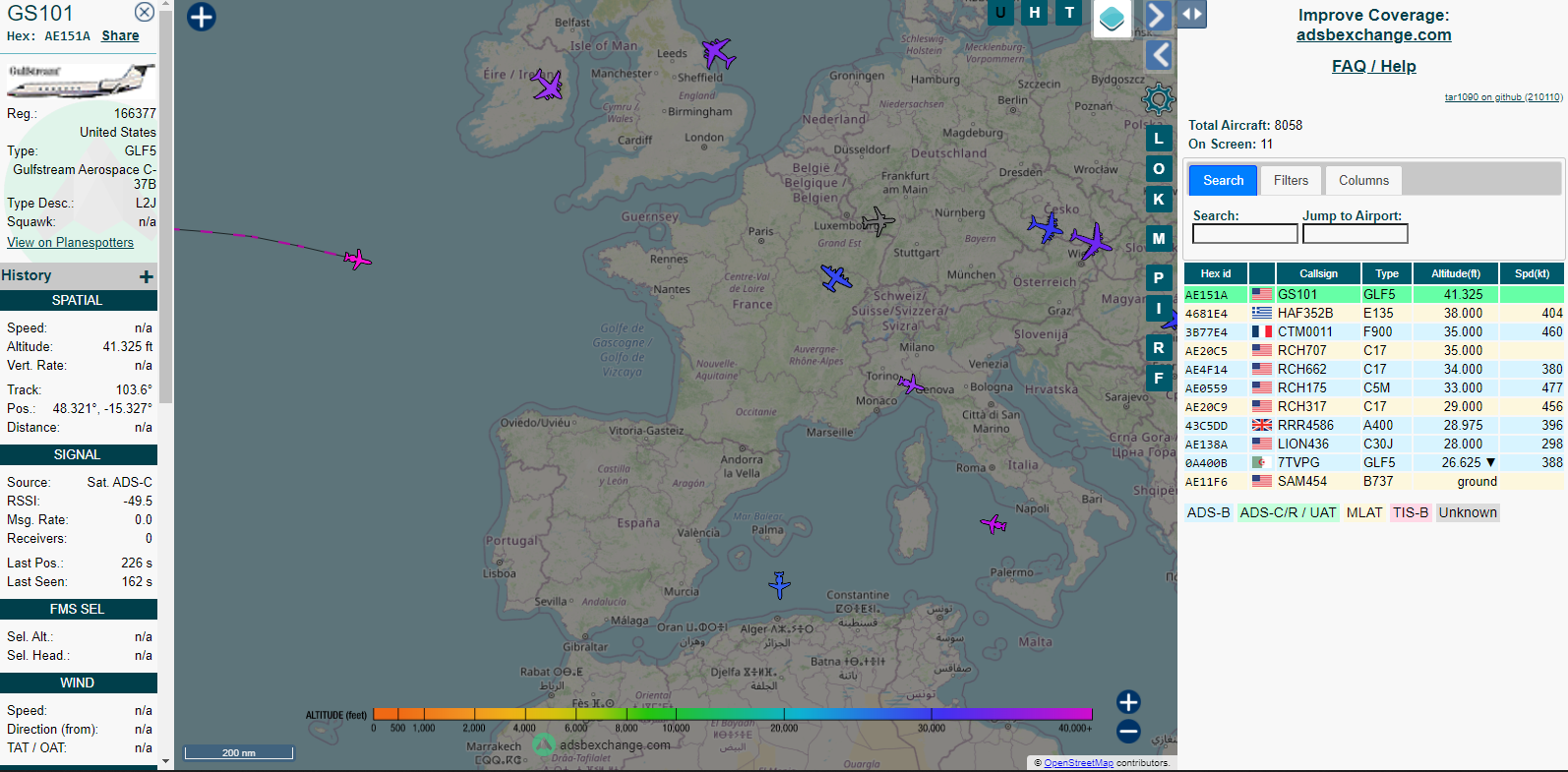This screenshot has height=772, width=1568.
Task: Toggle the U map button
Action: coord(1000,13)
